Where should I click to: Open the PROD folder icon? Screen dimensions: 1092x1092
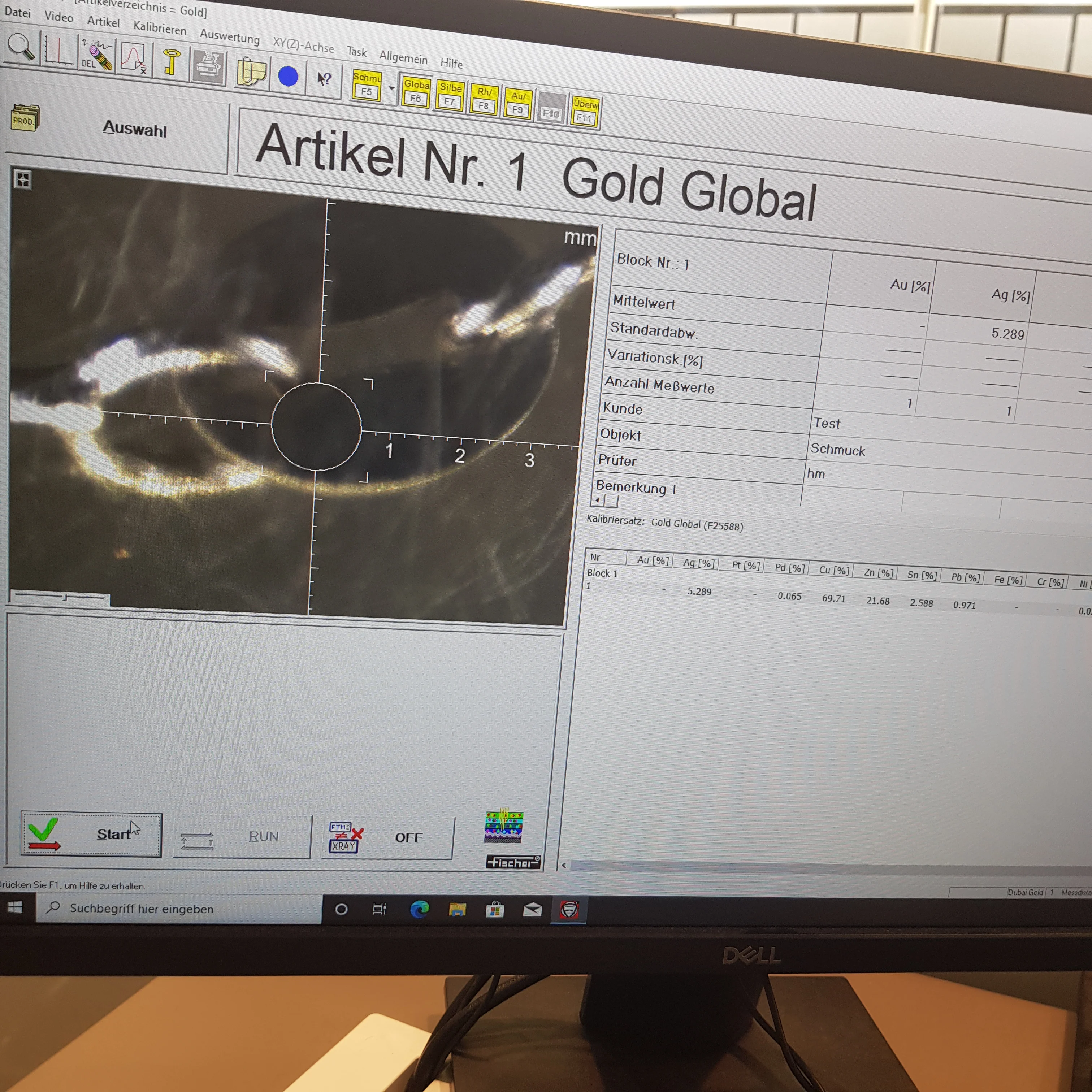click(25, 118)
